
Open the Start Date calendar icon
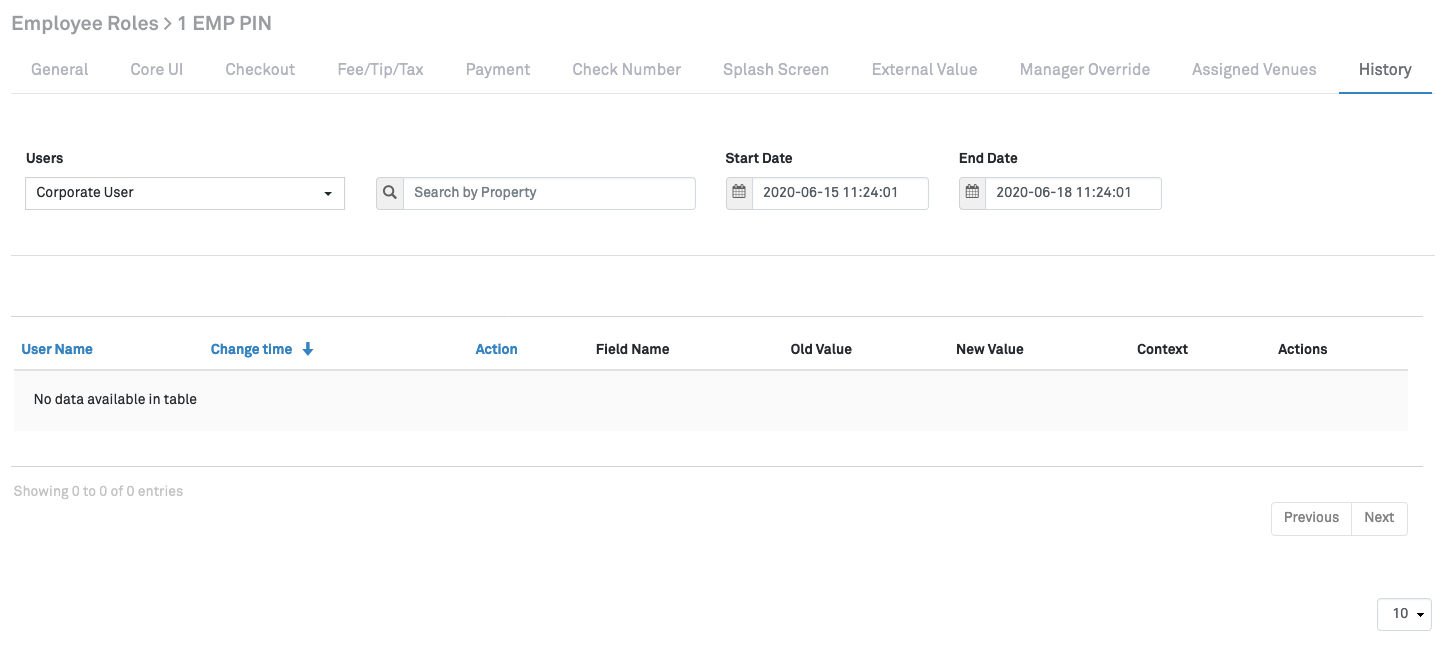739,193
